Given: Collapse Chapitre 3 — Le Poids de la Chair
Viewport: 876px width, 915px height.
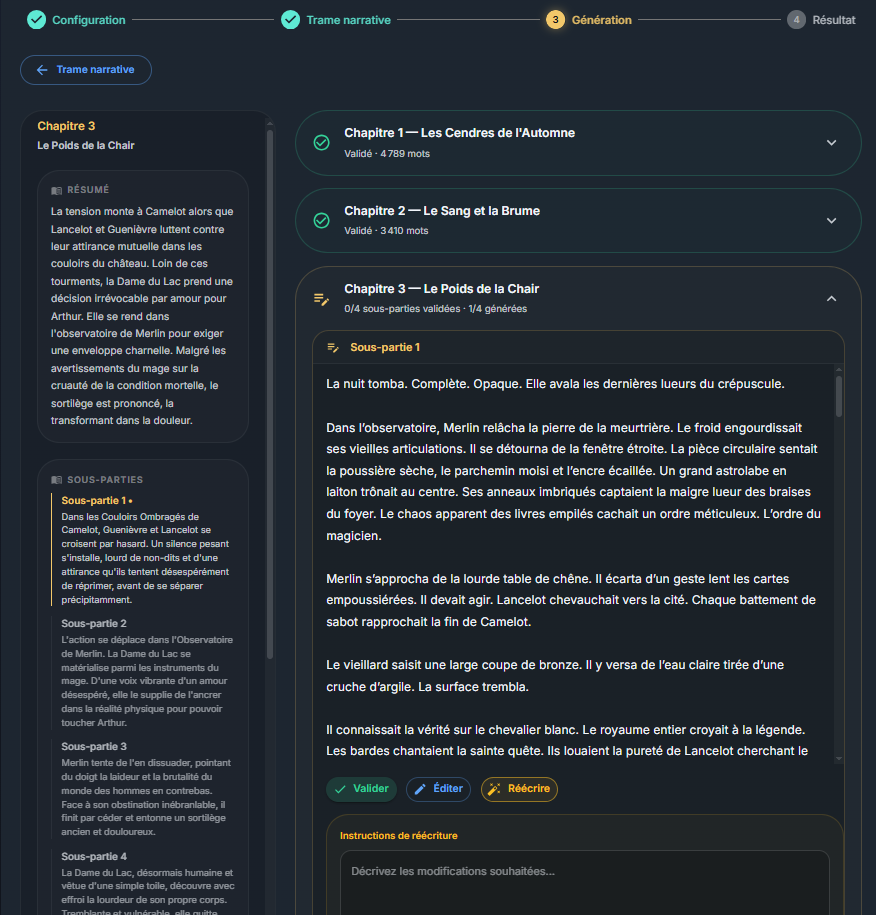Looking at the screenshot, I should (831, 298).
